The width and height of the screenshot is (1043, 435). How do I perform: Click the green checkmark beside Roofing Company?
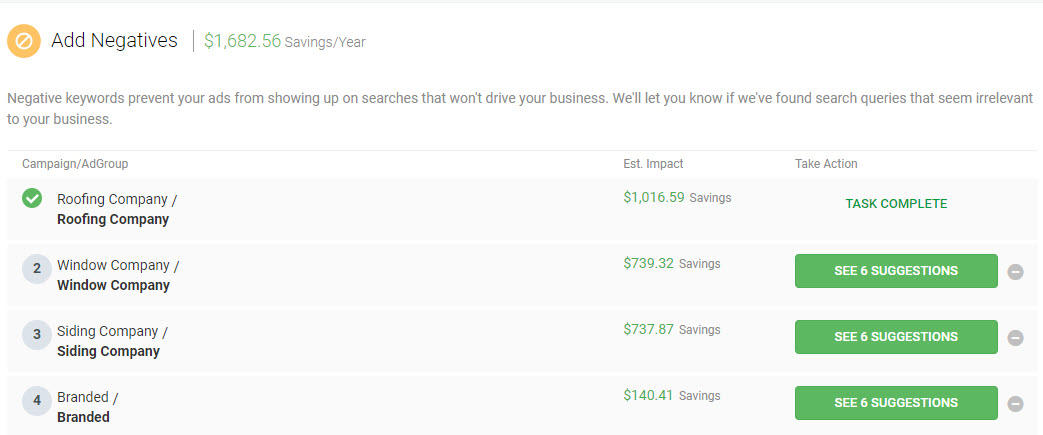pos(32,198)
